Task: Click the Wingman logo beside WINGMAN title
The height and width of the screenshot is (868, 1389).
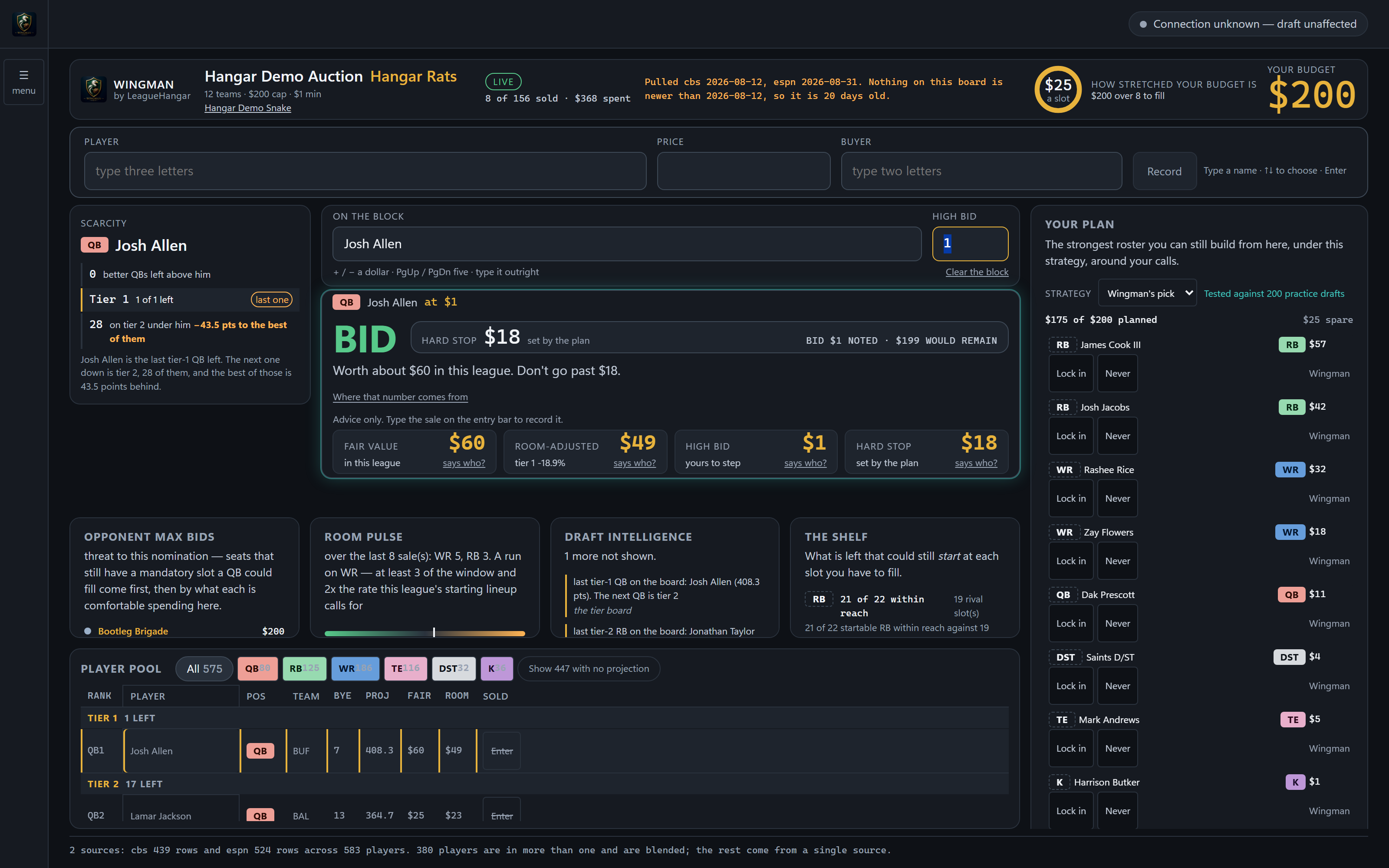Action: click(94, 89)
